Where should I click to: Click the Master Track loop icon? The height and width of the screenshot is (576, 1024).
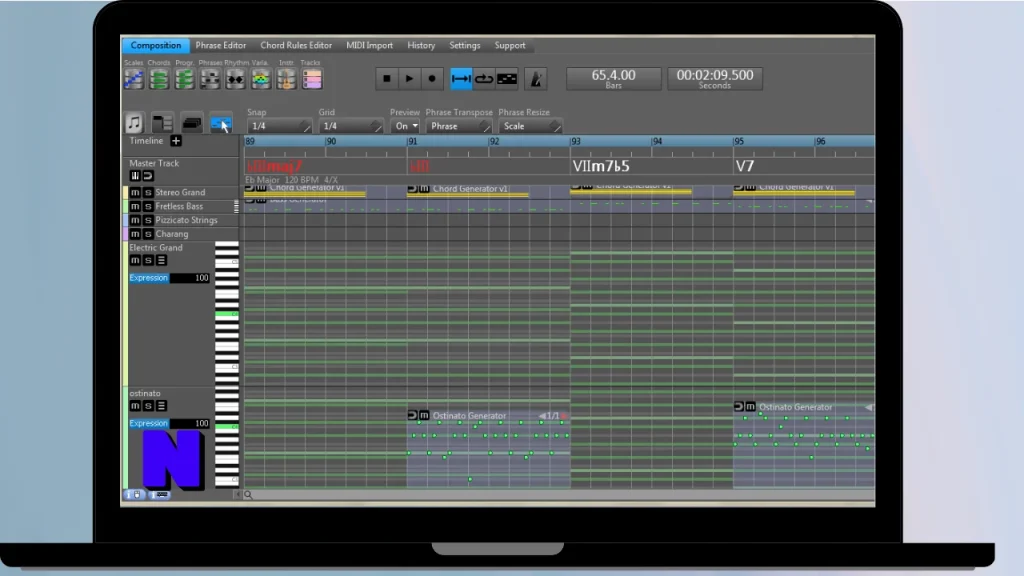click(x=148, y=176)
